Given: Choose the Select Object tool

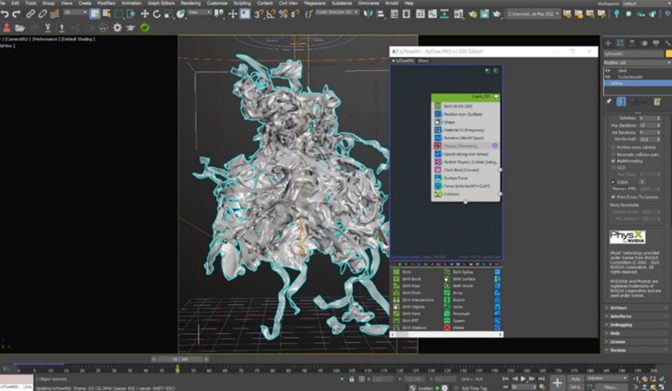Looking at the screenshot, I should click(95, 14).
